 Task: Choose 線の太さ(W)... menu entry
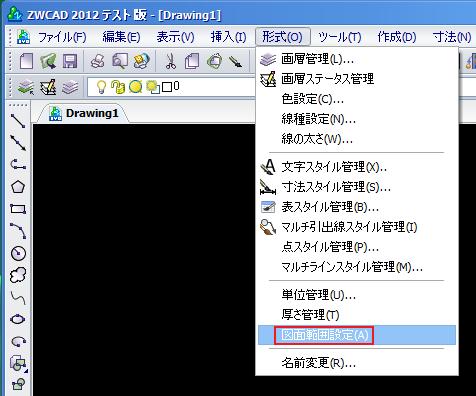coord(357,139)
